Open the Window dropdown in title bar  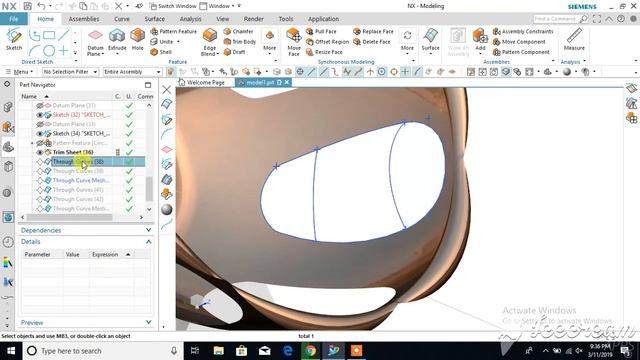pyautogui.click(x=217, y=6)
